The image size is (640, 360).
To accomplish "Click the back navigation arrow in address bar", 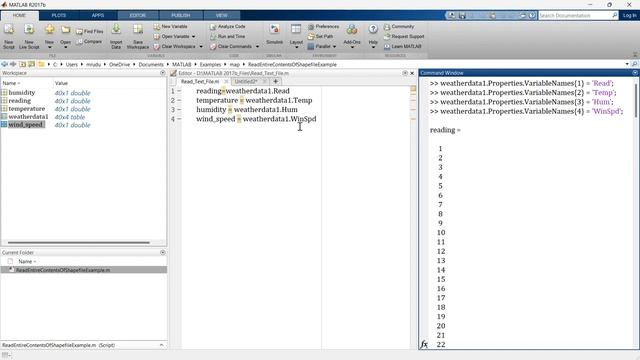I will pos(4,64).
